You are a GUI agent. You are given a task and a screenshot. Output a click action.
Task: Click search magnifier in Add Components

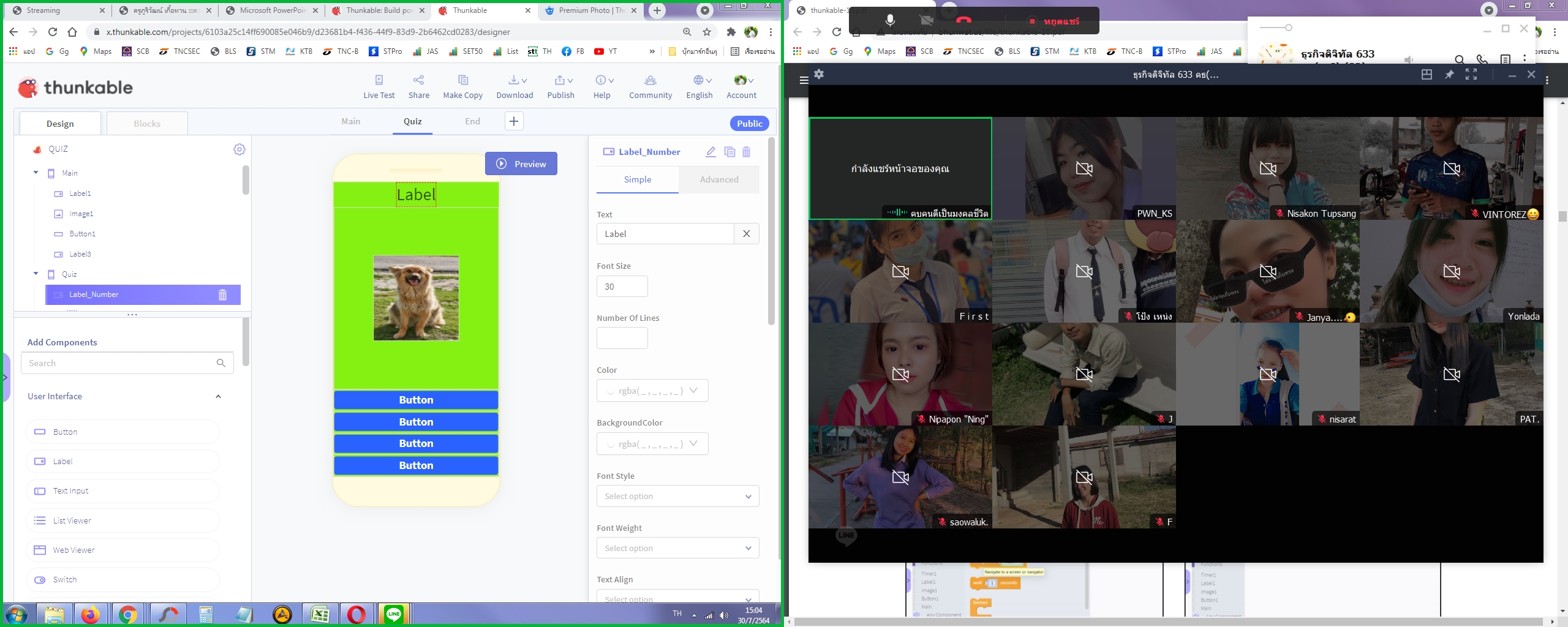[221, 363]
